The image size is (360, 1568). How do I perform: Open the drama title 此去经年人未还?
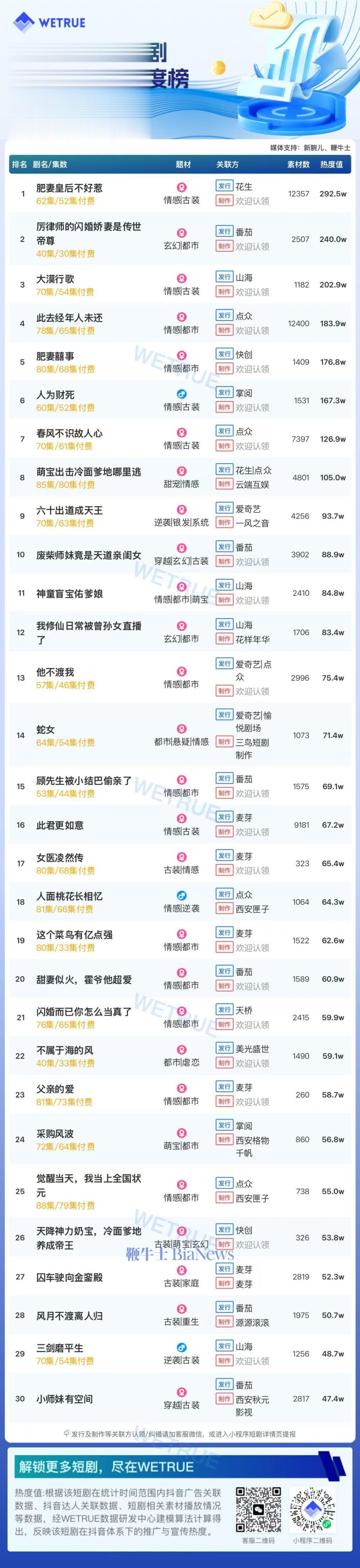point(69,317)
